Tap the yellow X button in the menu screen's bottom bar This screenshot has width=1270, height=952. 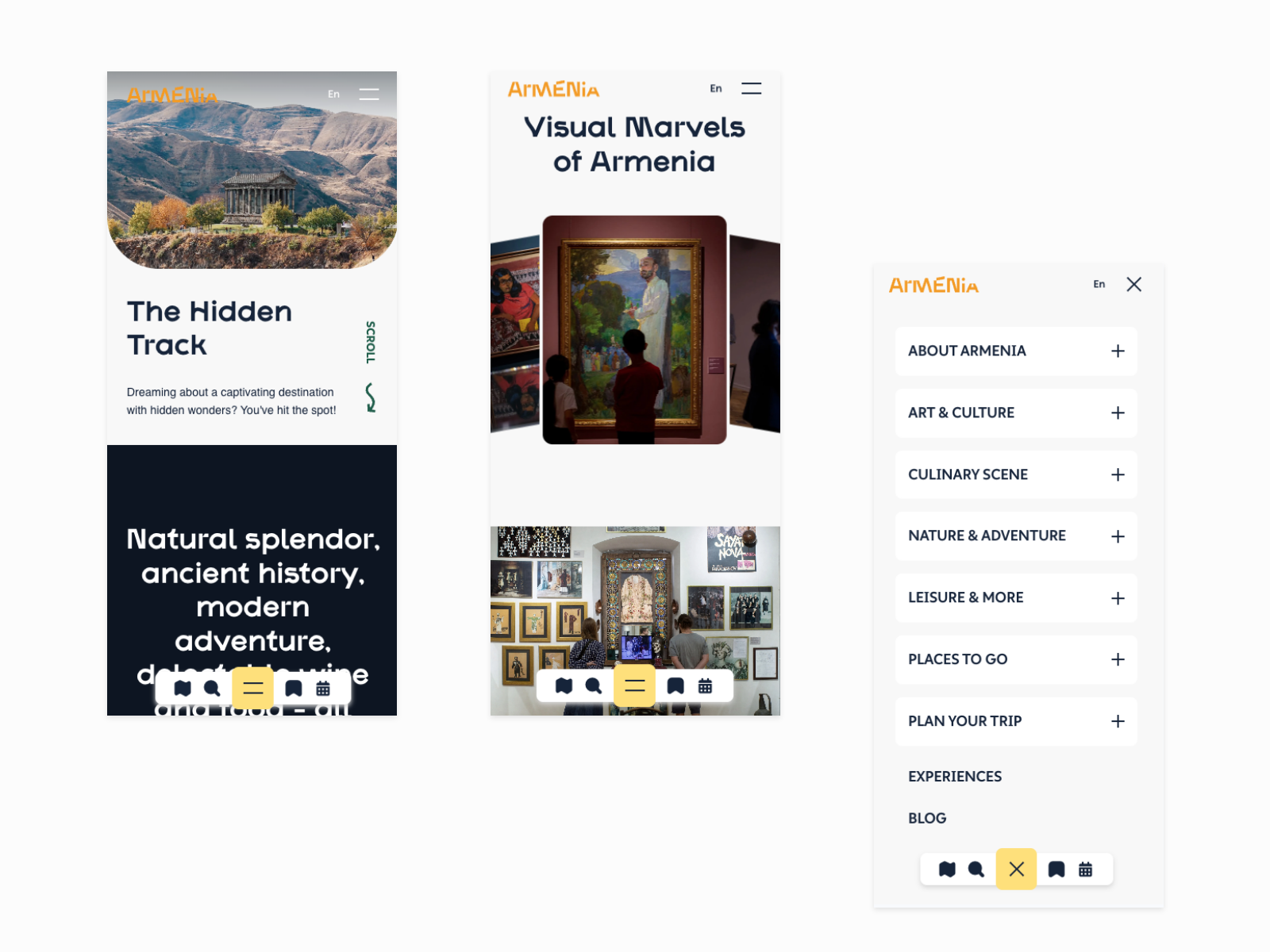(x=1016, y=869)
